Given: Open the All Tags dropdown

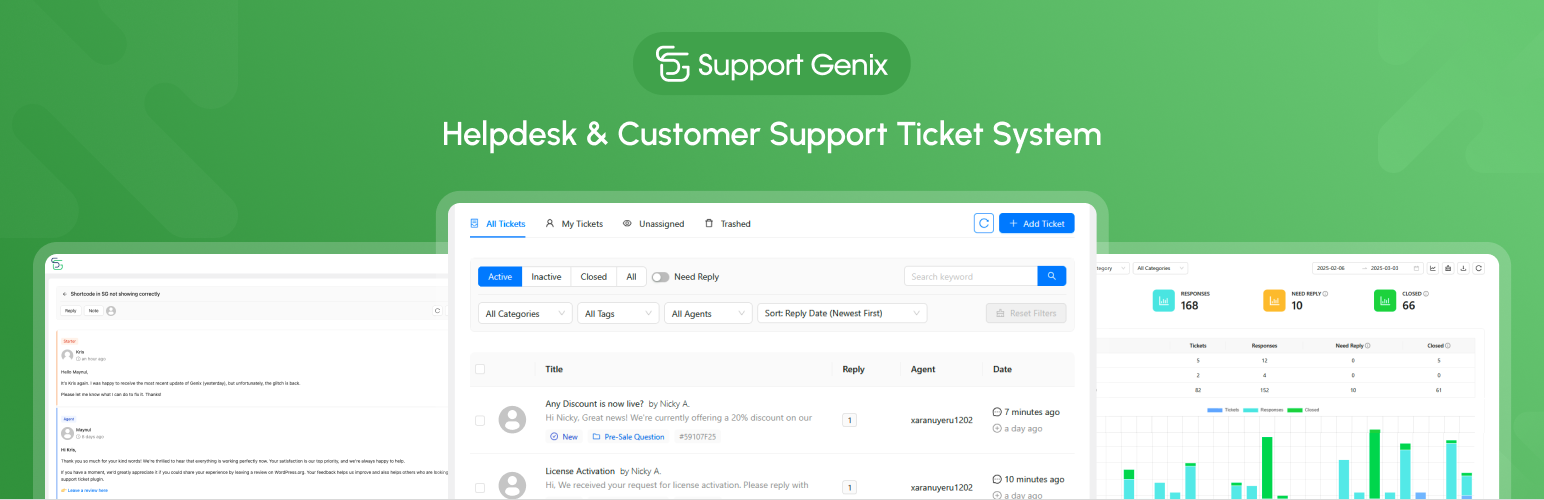Looking at the screenshot, I should tap(618, 313).
